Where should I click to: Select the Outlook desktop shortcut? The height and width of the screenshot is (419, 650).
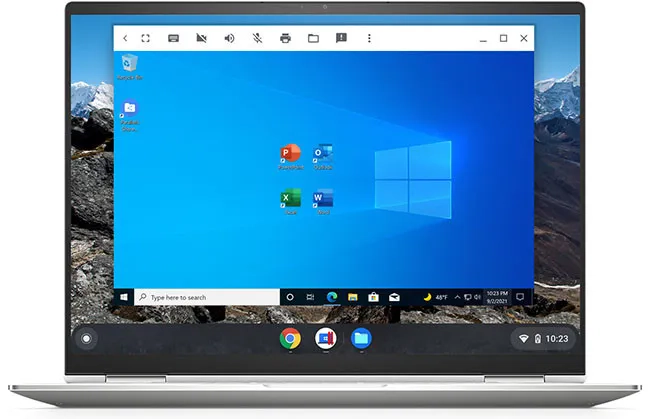(x=323, y=157)
